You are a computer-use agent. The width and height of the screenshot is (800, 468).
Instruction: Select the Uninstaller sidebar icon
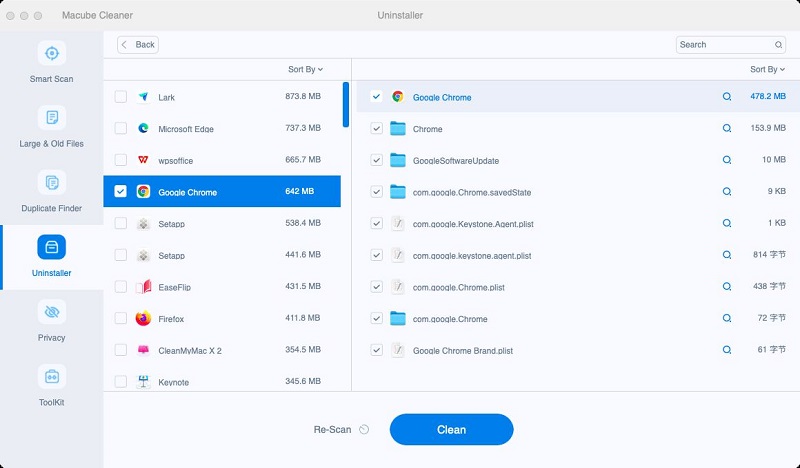[52, 248]
